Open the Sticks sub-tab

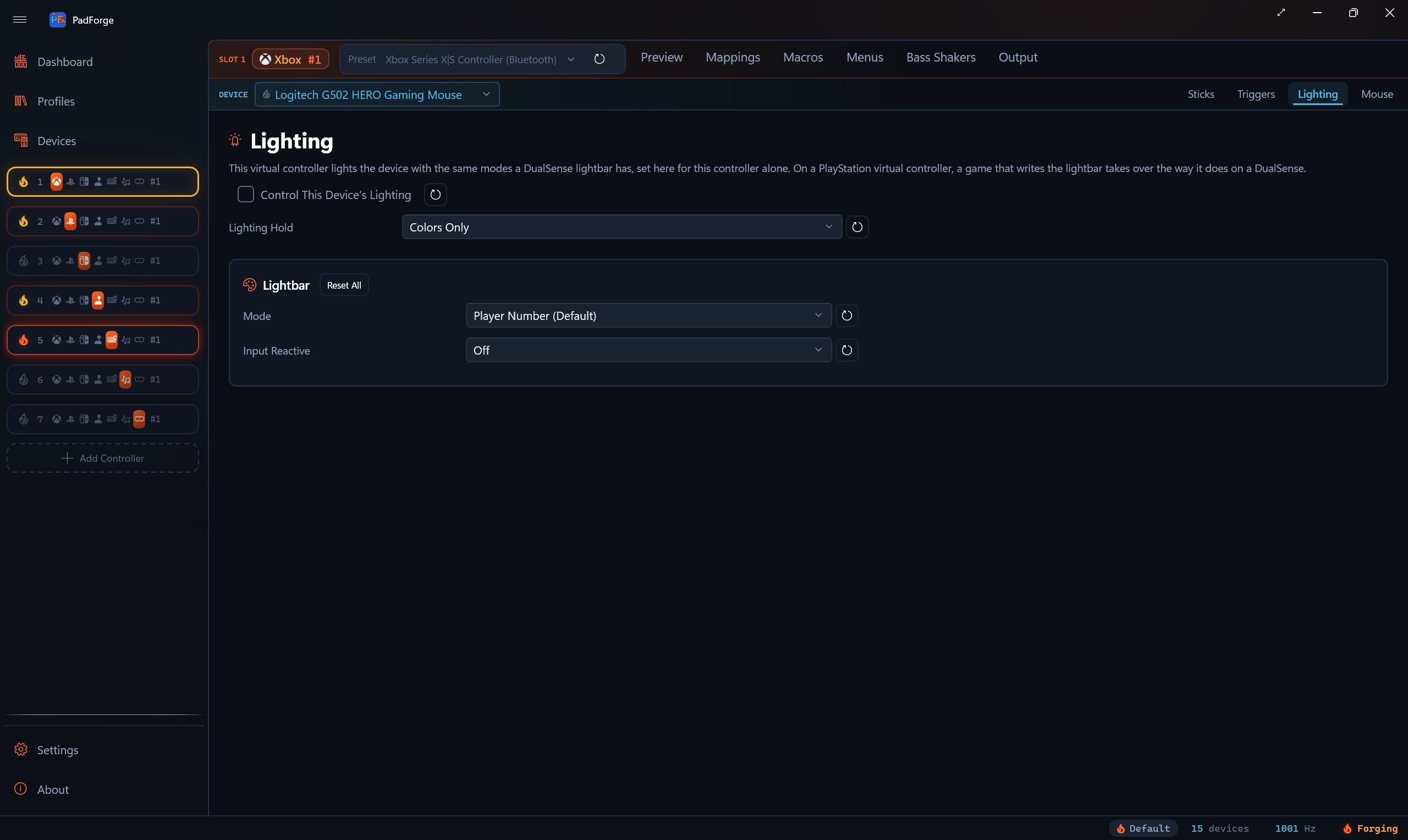(x=1201, y=94)
